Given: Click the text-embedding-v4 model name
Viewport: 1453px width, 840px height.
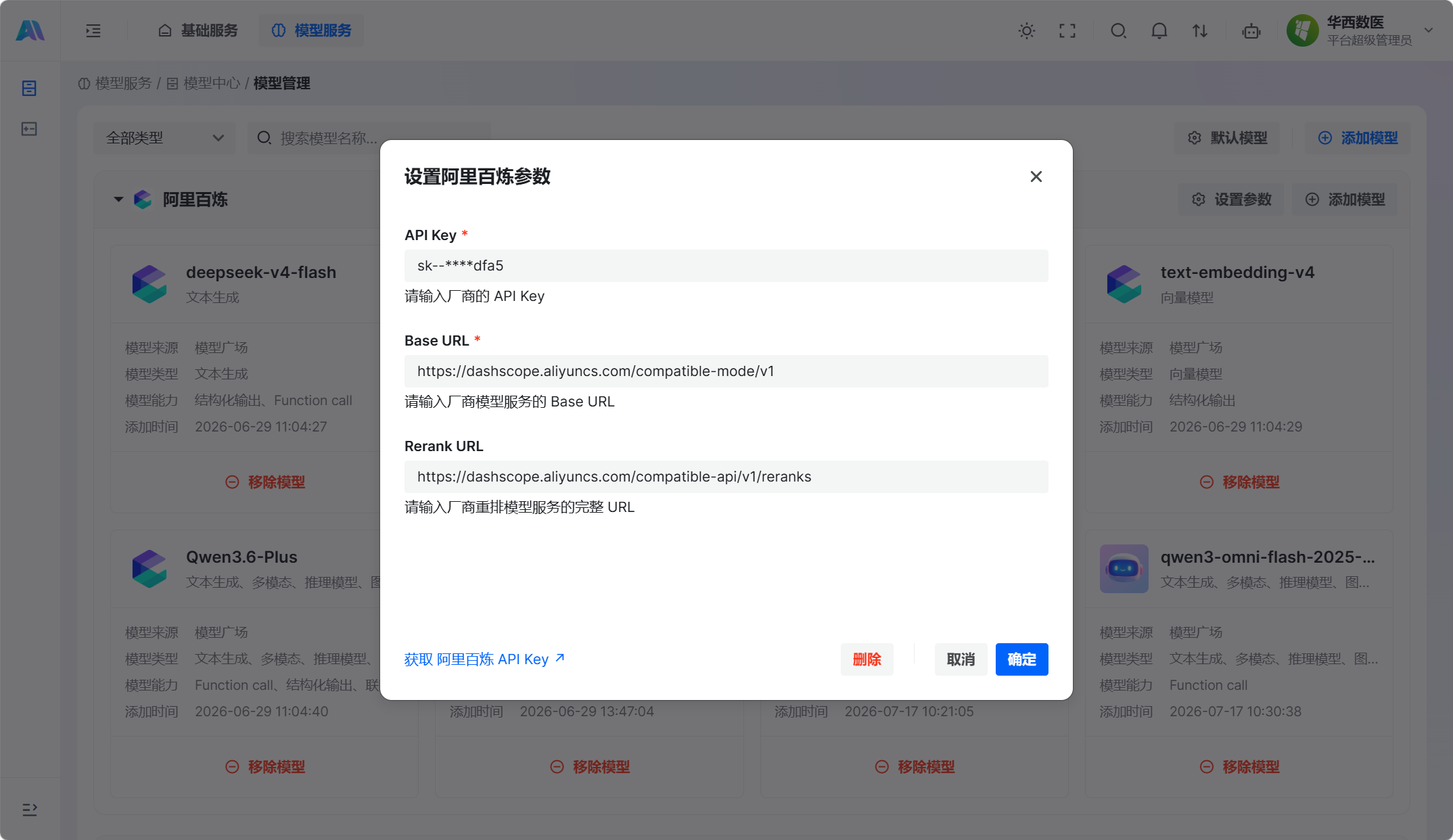Looking at the screenshot, I should (x=1237, y=273).
